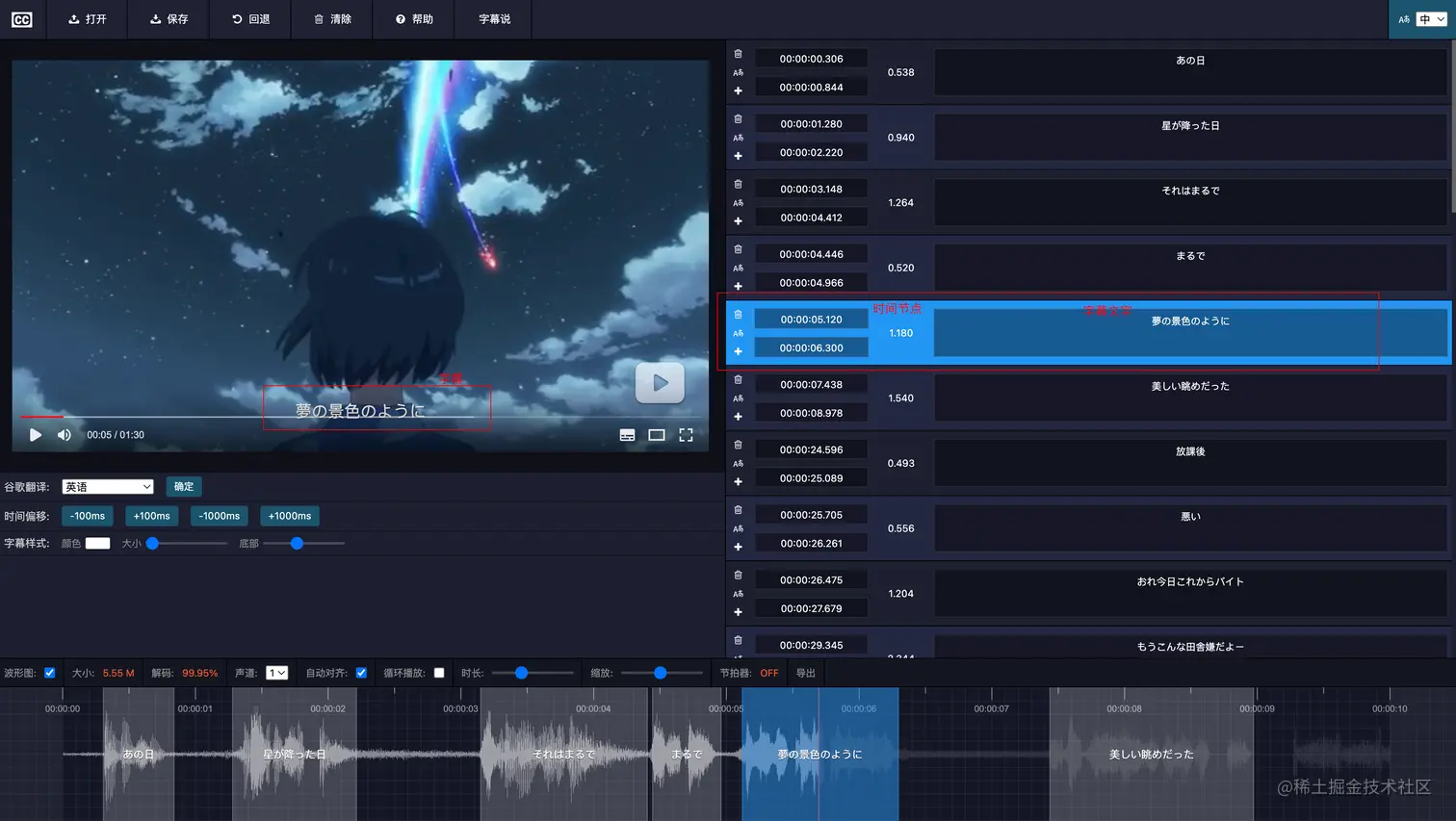The width and height of the screenshot is (1456, 821).
Task: Open the 声道 channel dropdown
Action: [x=277, y=673]
